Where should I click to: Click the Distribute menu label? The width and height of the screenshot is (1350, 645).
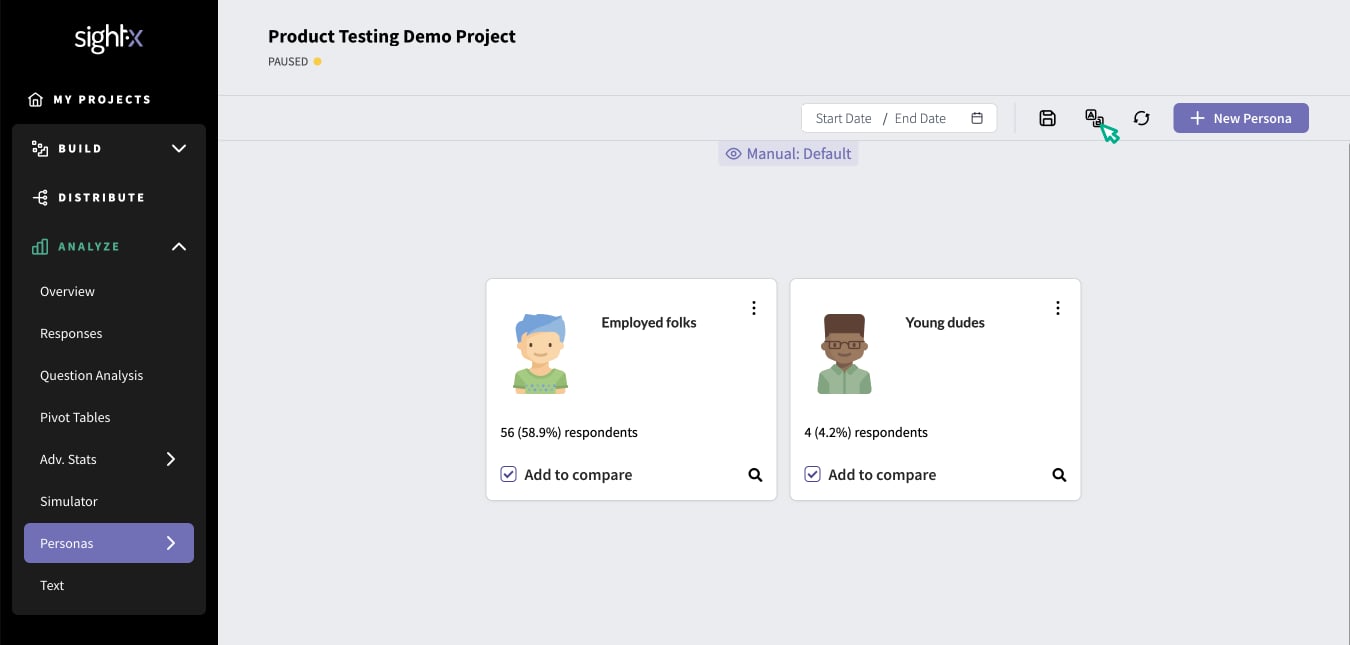point(101,197)
